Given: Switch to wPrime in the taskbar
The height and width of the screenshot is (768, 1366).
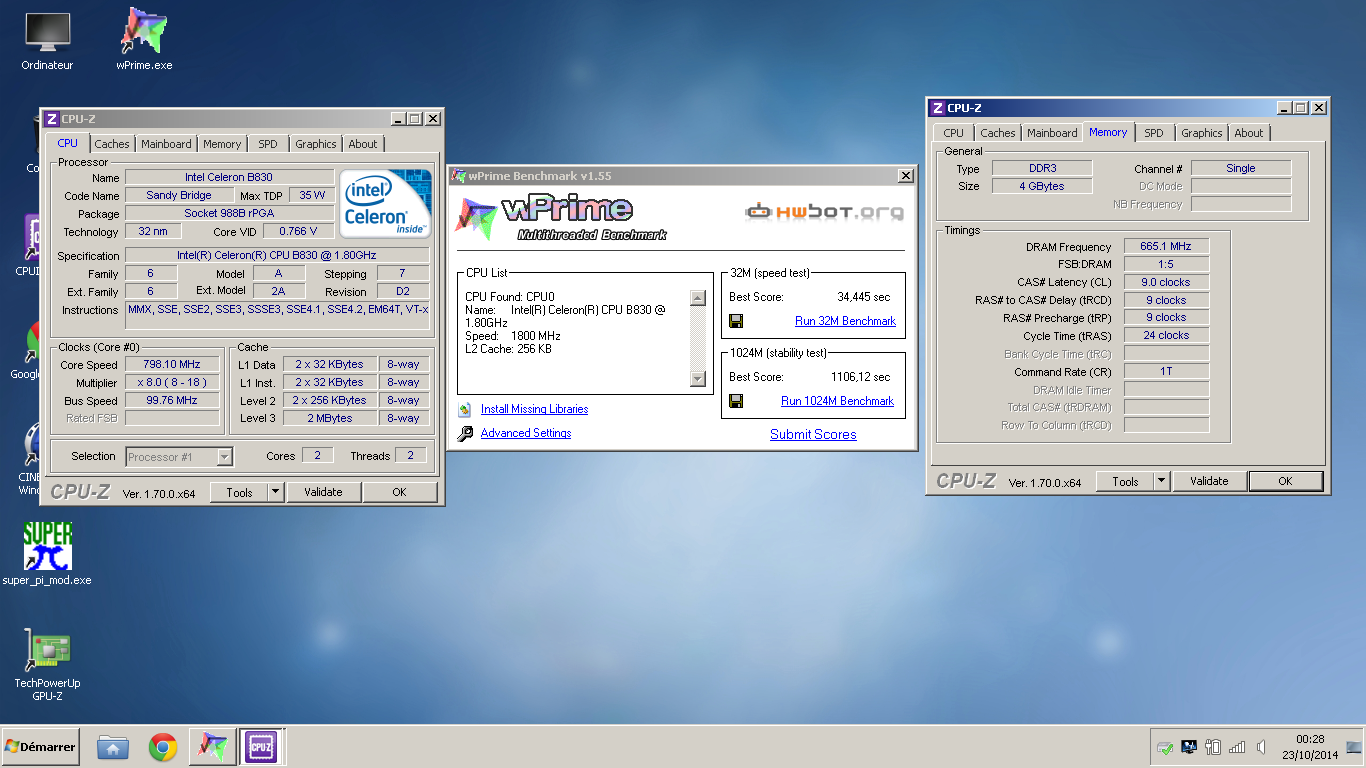Looking at the screenshot, I should 212,747.
